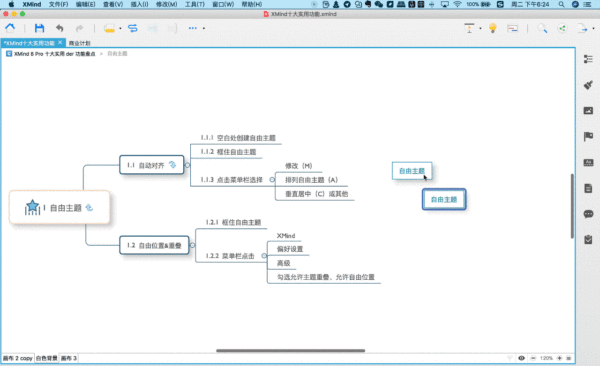
Task: Click the three-dots more tools icon
Action: (192, 28)
